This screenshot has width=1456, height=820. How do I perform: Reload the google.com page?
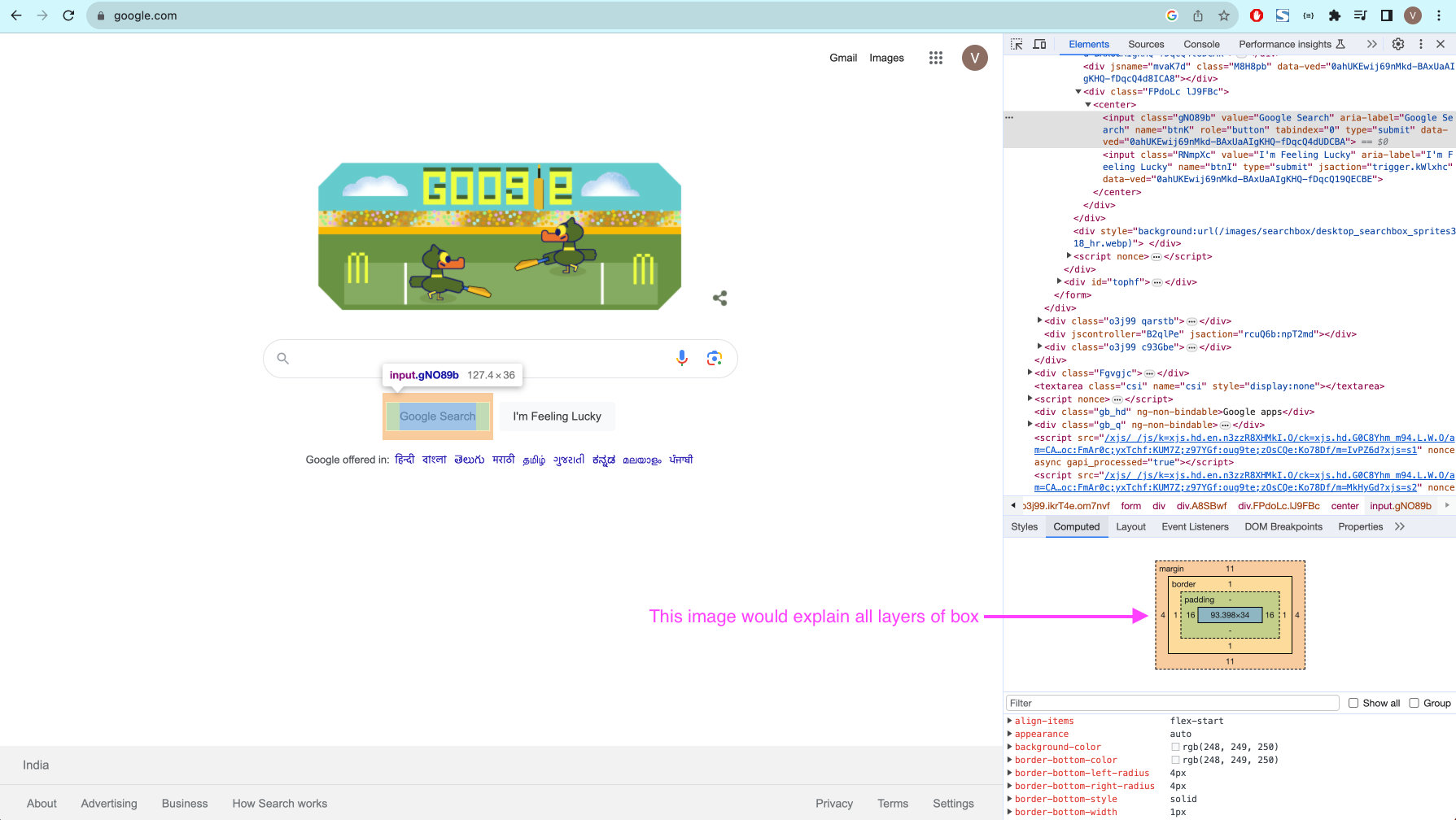[x=68, y=15]
